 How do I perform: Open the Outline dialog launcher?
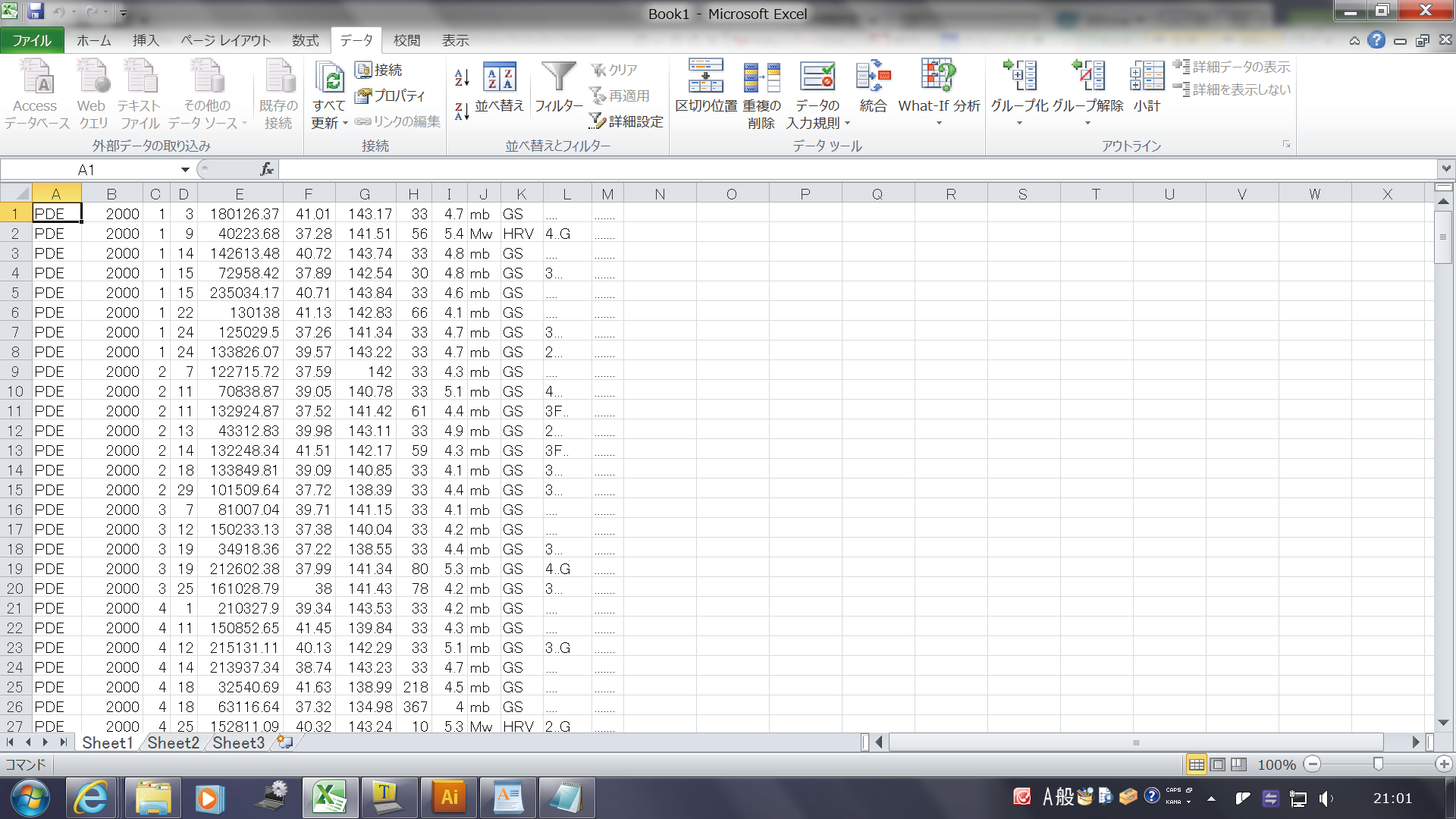1287,144
